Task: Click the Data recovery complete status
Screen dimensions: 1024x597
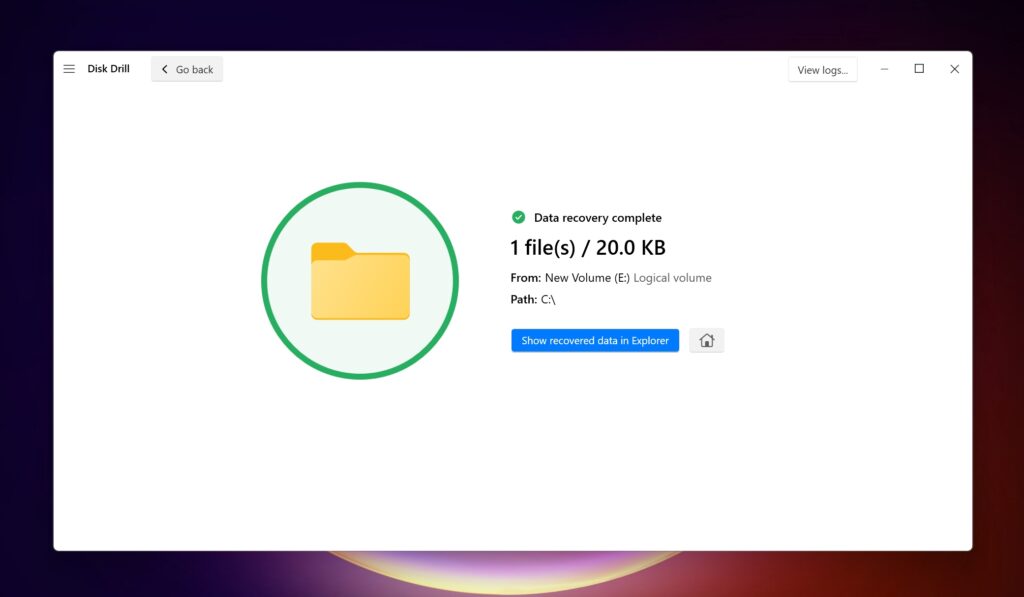Action: point(597,217)
